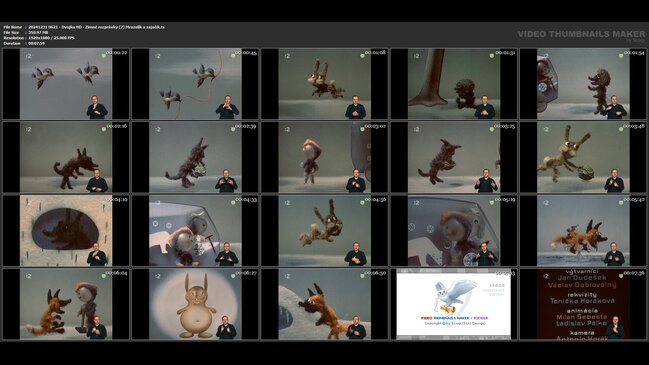The width and height of the screenshot is (649, 365).
Task: Open the round cartoon rabbit frame at 00:06:27
Action: point(195,304)
